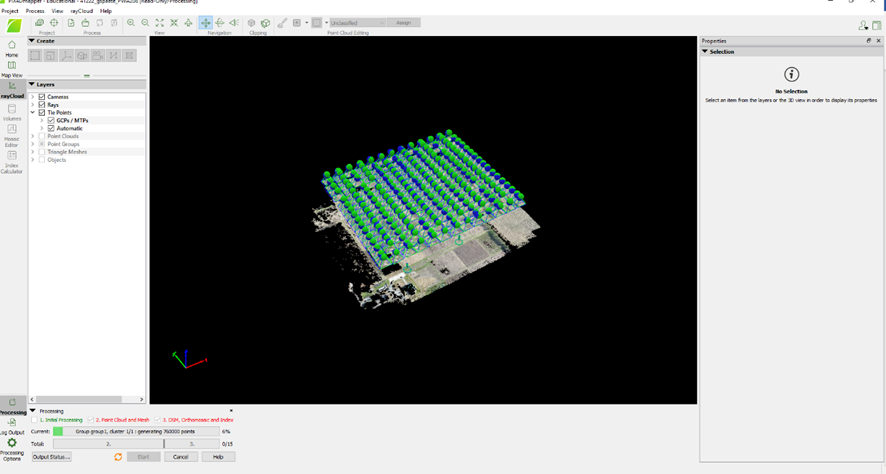This screenshot has width=886, height=474.
Task: Click the Pix4D green logo icon
Action: coord(14,25)
